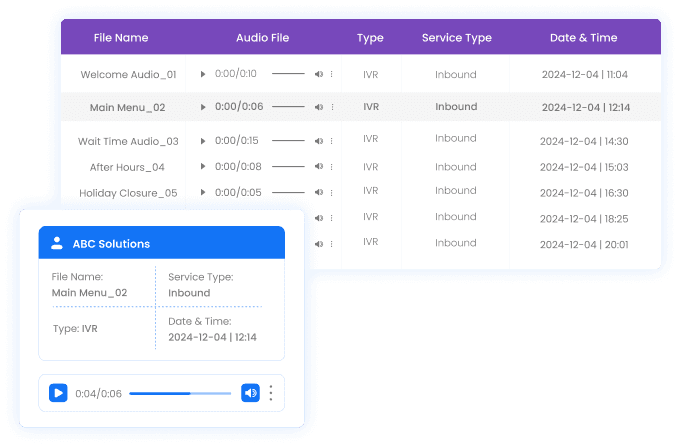Mute volume in the 20:01 row
Viewport: 680px width, 447px height.
coord(319,244)
